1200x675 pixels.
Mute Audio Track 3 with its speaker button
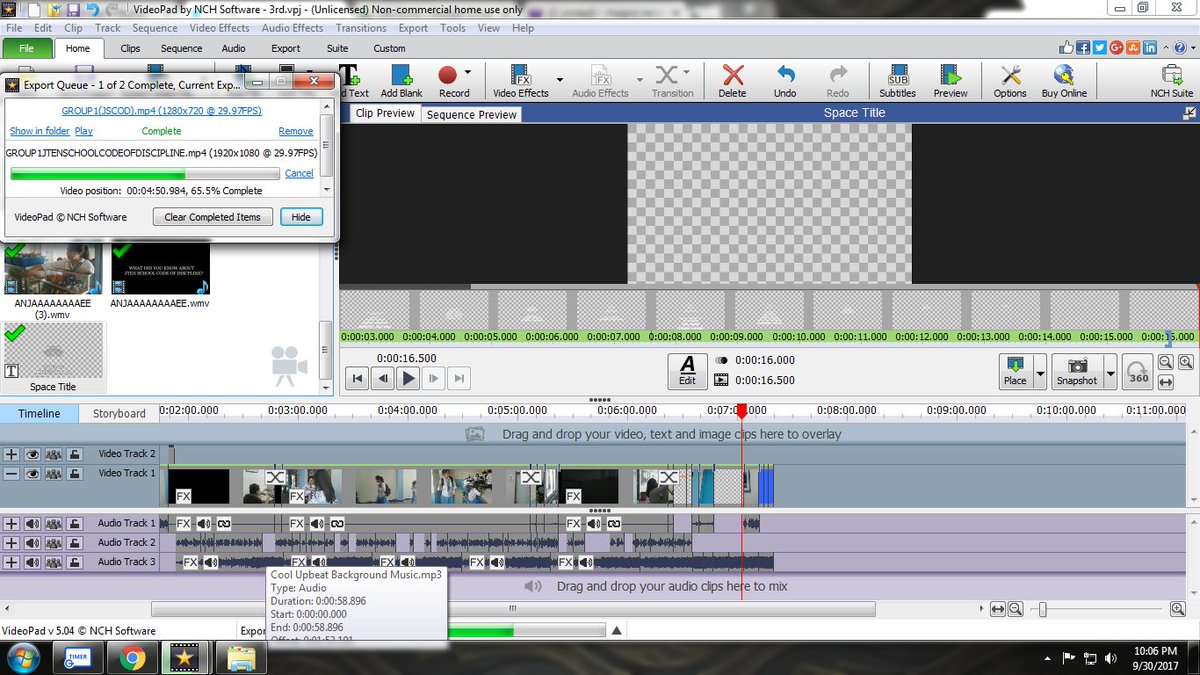click(32, 562)
